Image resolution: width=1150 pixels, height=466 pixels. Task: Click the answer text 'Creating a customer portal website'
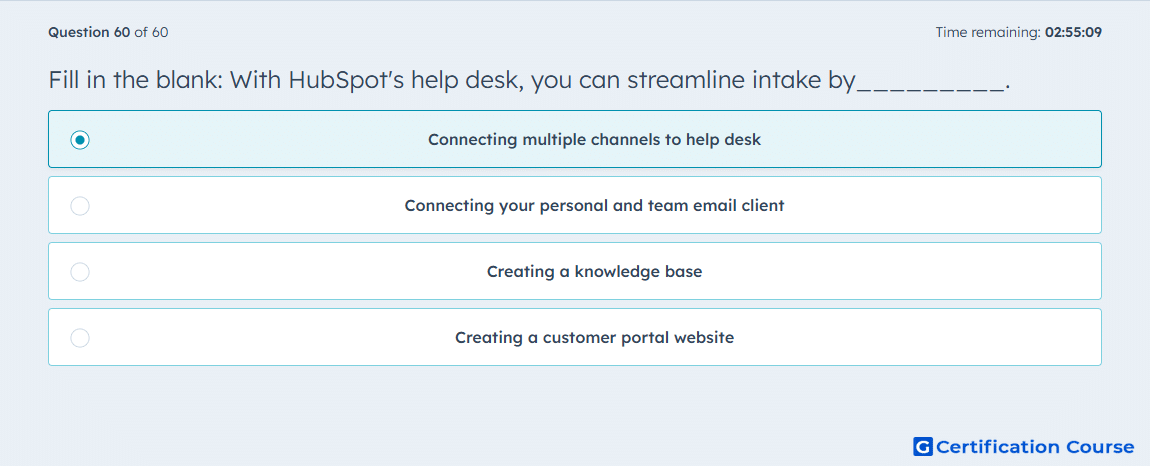(x=595, y=338)
